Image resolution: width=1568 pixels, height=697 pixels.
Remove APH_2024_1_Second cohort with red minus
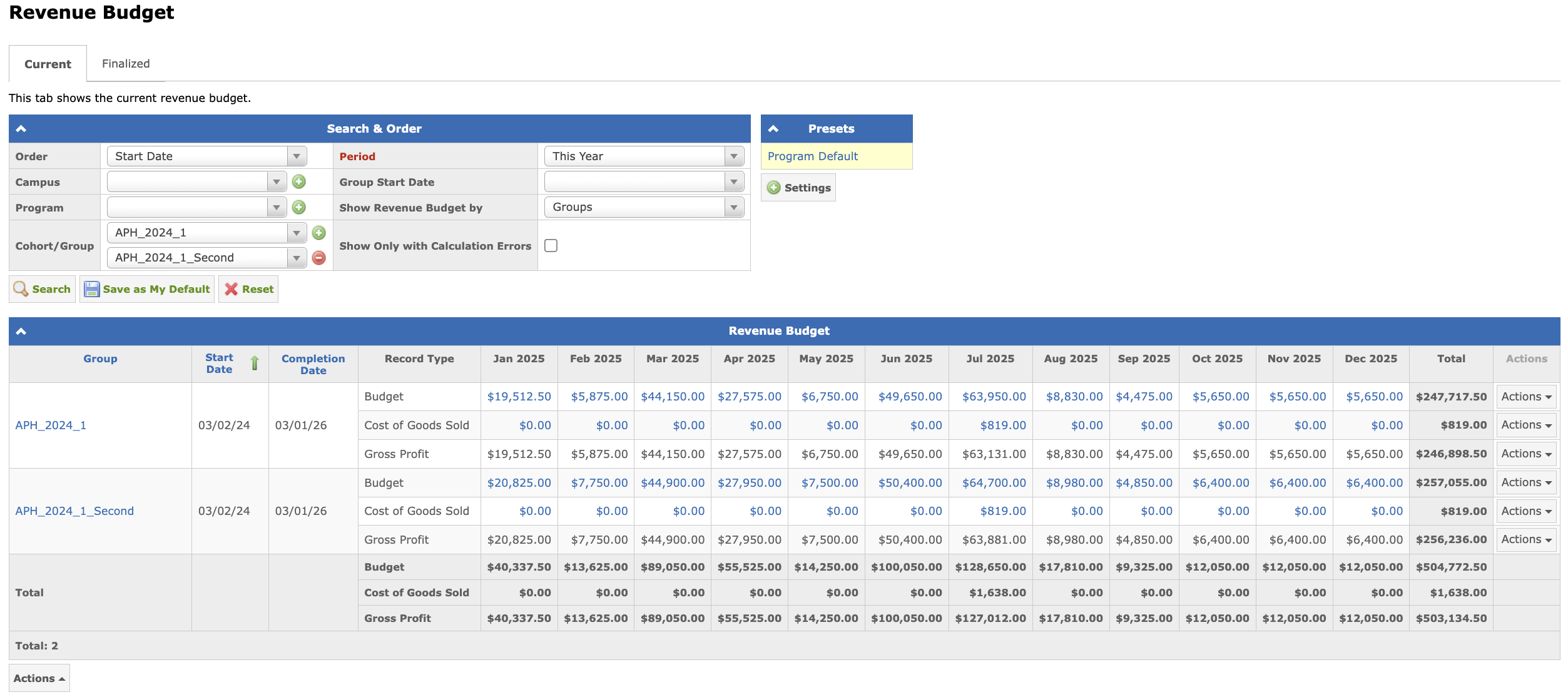(319, 258)
